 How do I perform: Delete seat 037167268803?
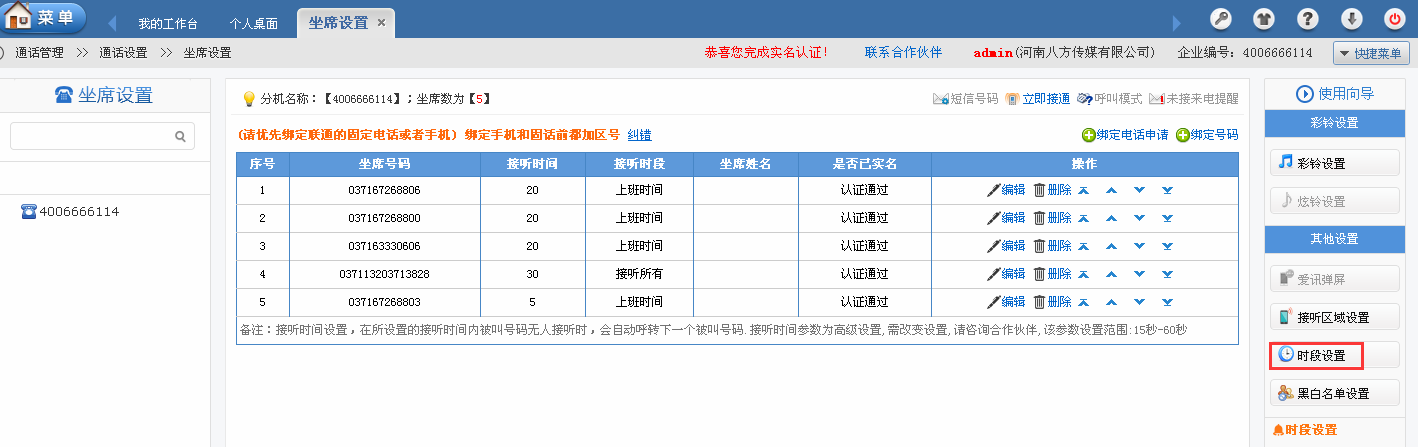pyautogui.click(x=1052, y=302)
